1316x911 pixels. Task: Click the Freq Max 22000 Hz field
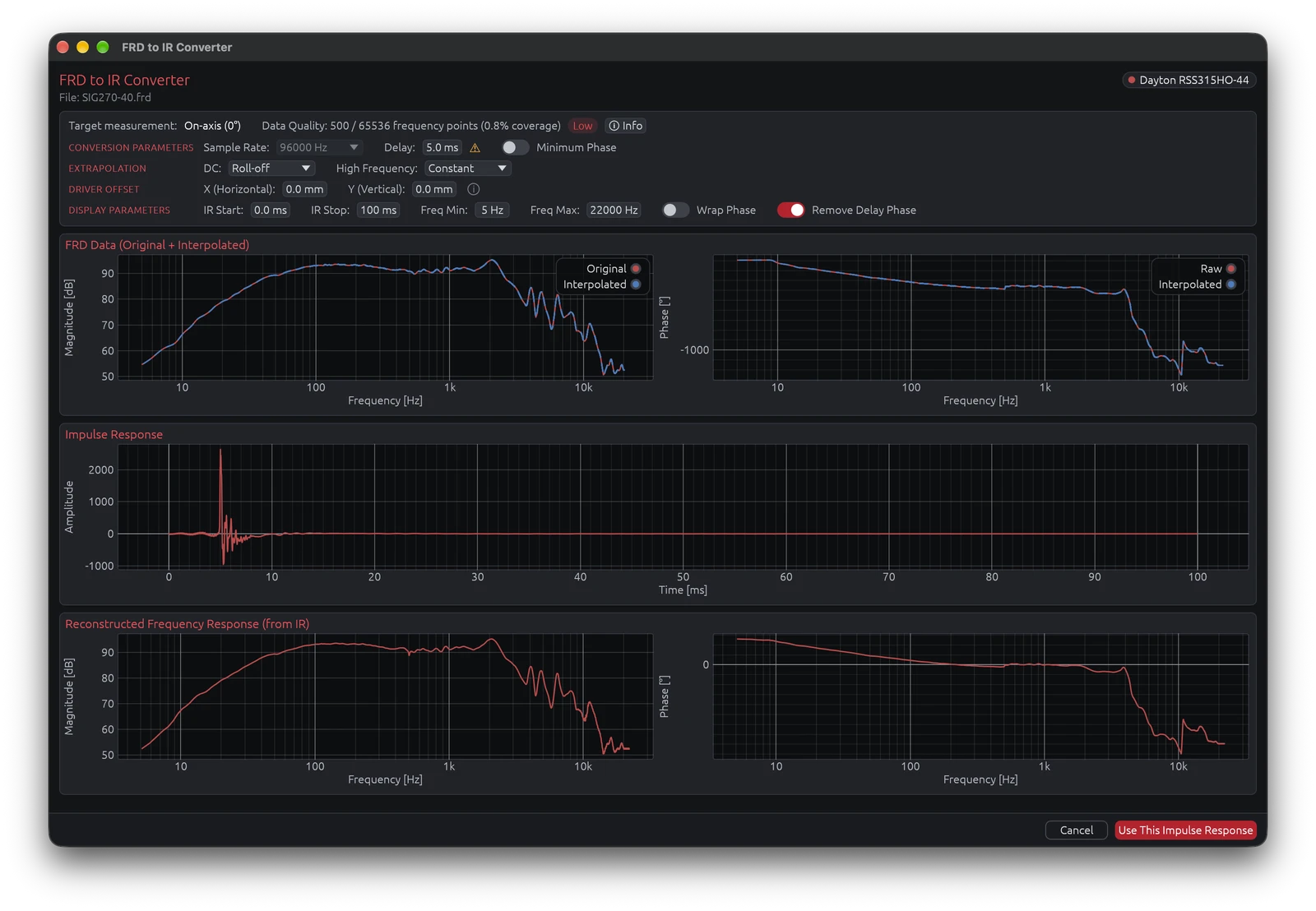(x=614, y=210)
